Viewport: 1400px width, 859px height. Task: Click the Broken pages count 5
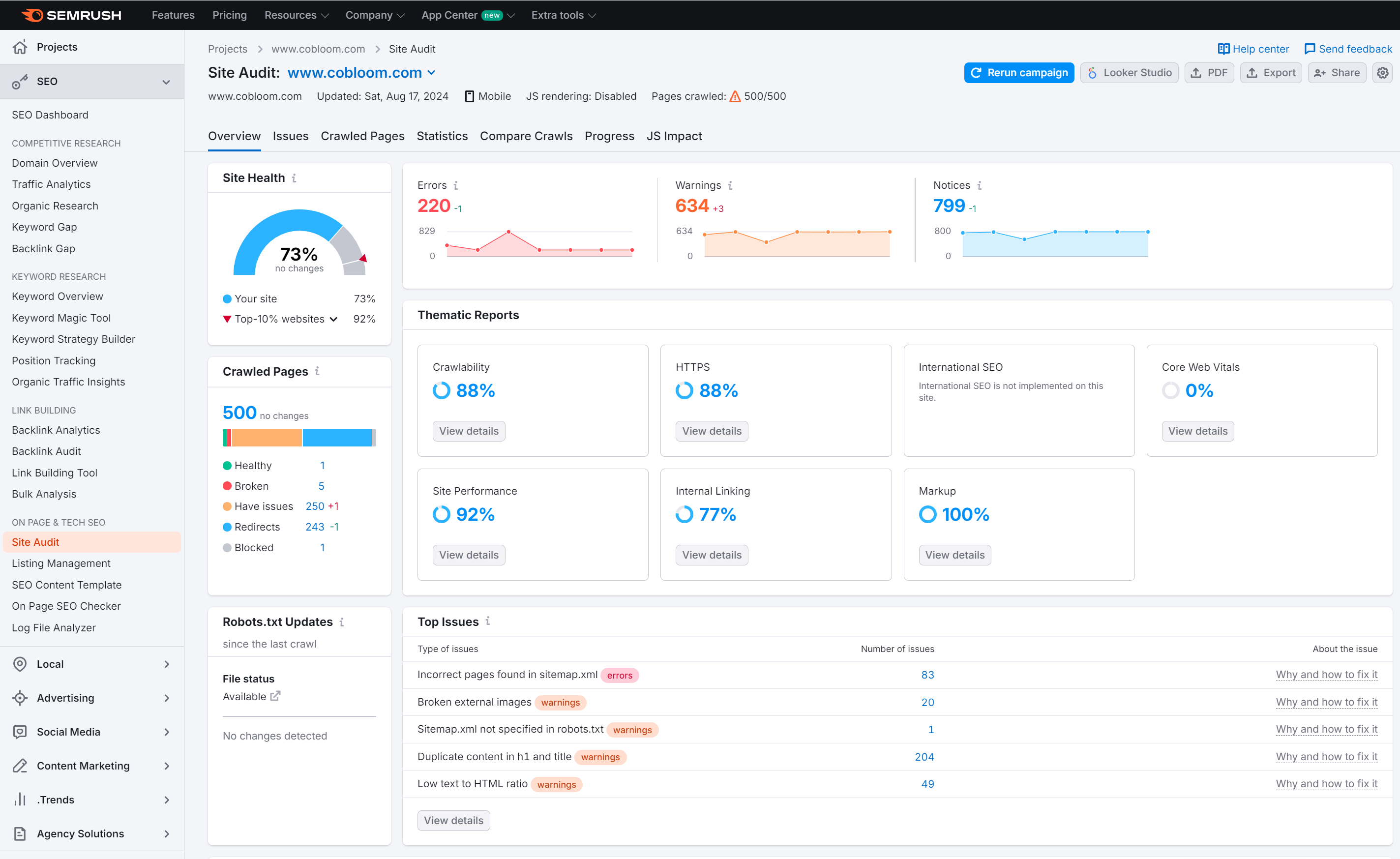tap(321, 486)
